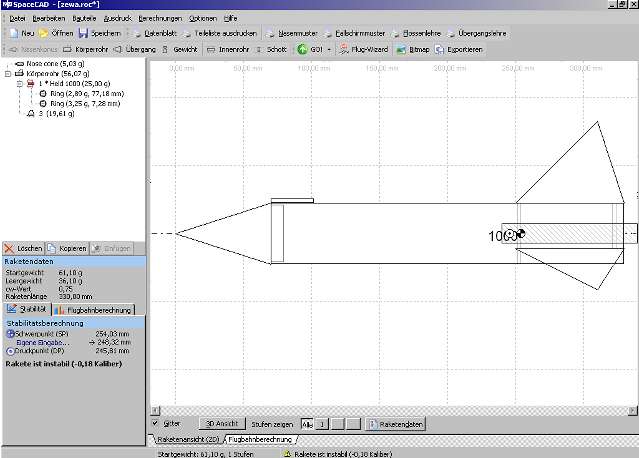Collapse the Held 1000 motor node
Viewport: 639px width, 458px height.
pos(19,84)
